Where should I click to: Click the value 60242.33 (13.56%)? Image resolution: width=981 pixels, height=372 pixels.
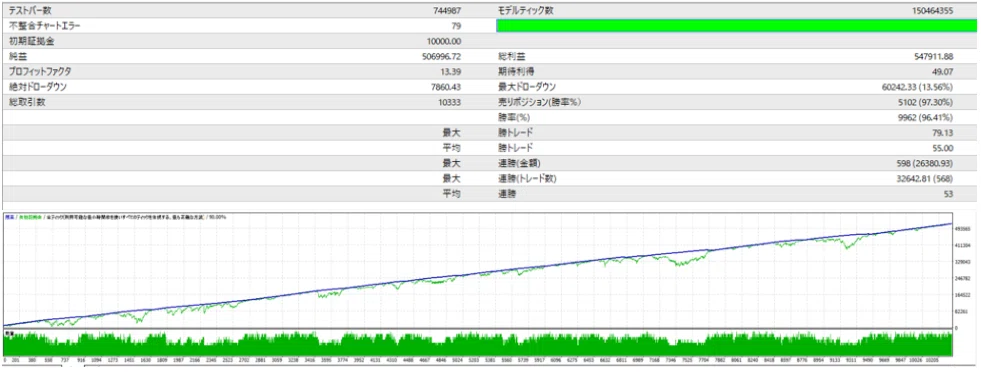click(x=918, y=87)
